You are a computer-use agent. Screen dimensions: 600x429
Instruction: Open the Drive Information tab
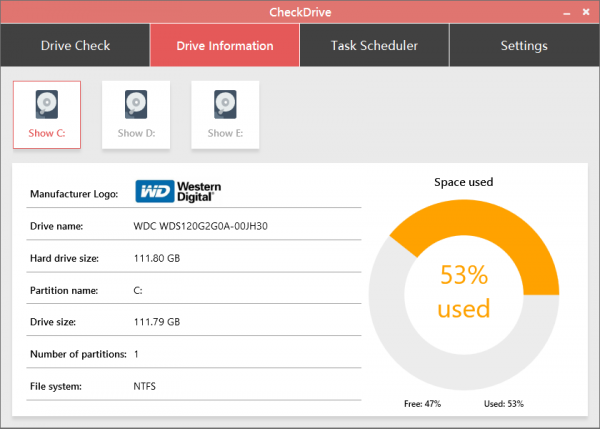click(x=224, y=46)
